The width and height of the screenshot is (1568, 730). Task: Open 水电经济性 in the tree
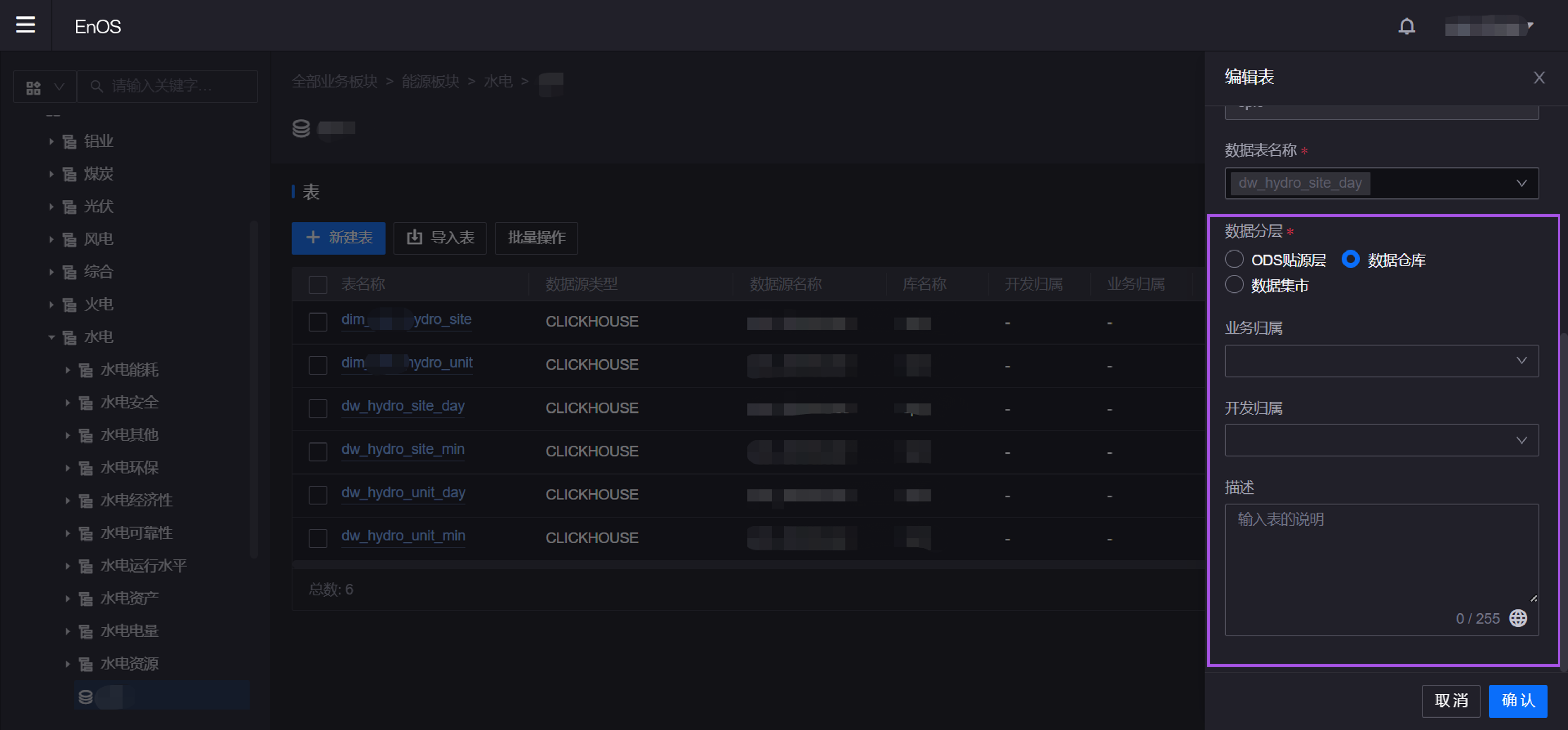click(136, 501)
